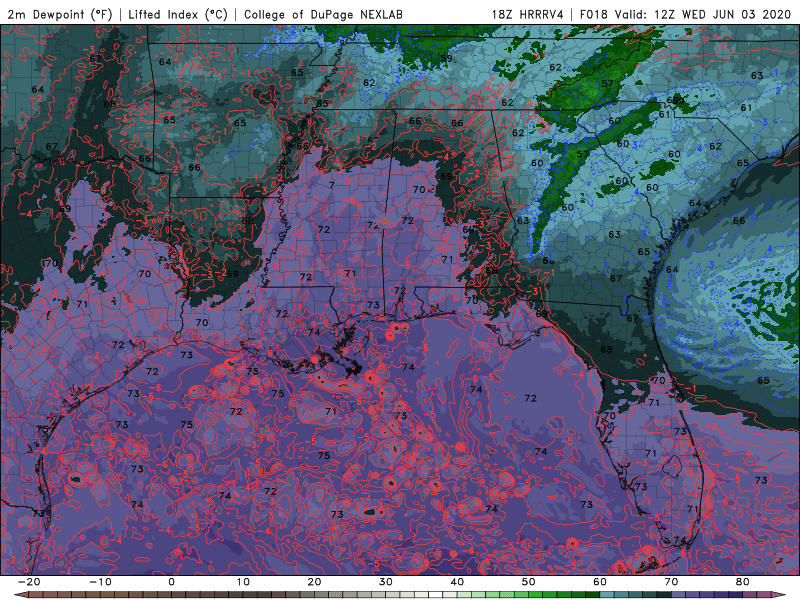Image resolution: width=800 pixels, height=600 pixels.
Task: Click the left arrow end of the color bar
Action: [20, 595]
